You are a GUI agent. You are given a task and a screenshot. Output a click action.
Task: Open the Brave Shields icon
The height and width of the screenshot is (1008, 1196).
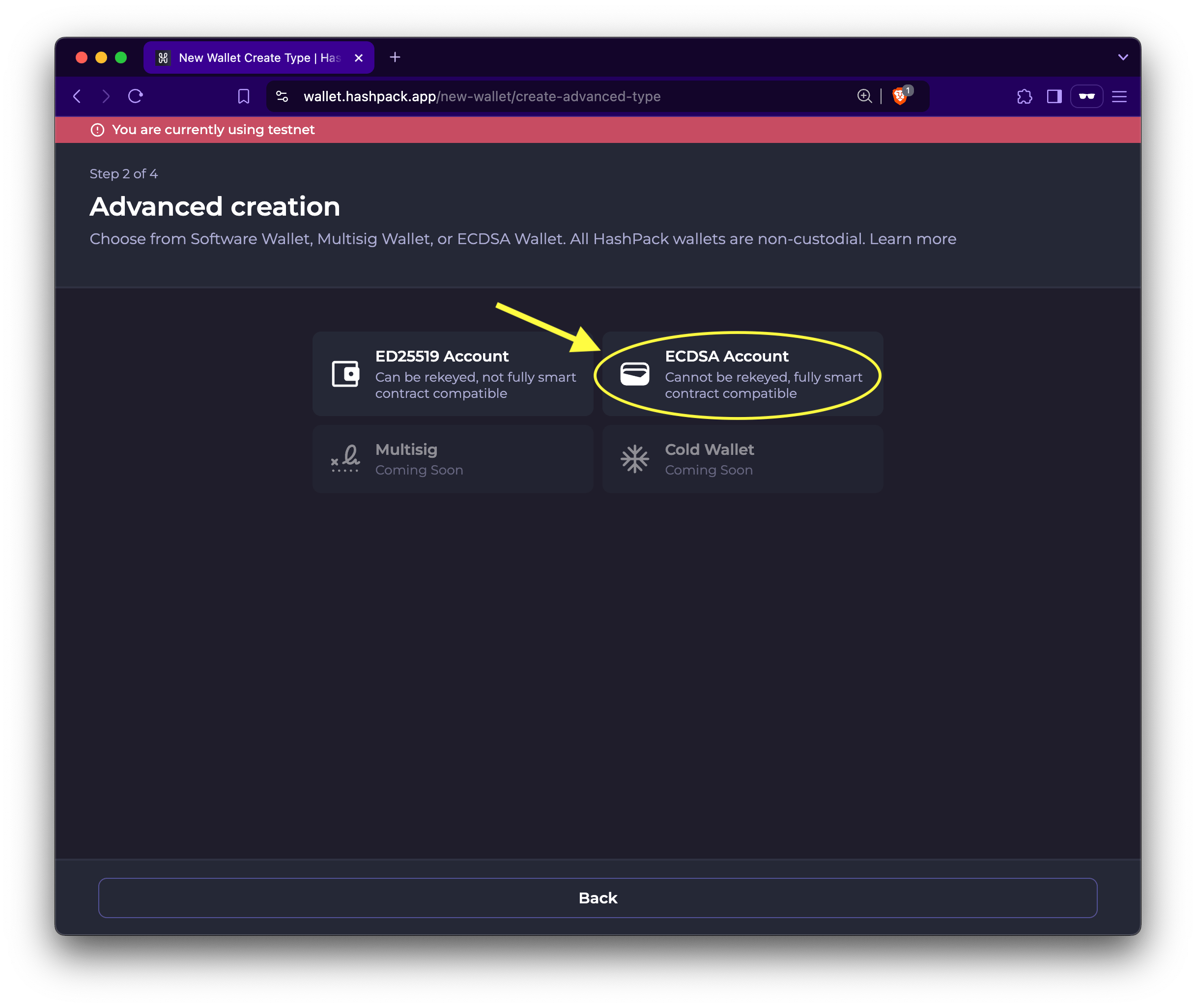pos(900,95)
